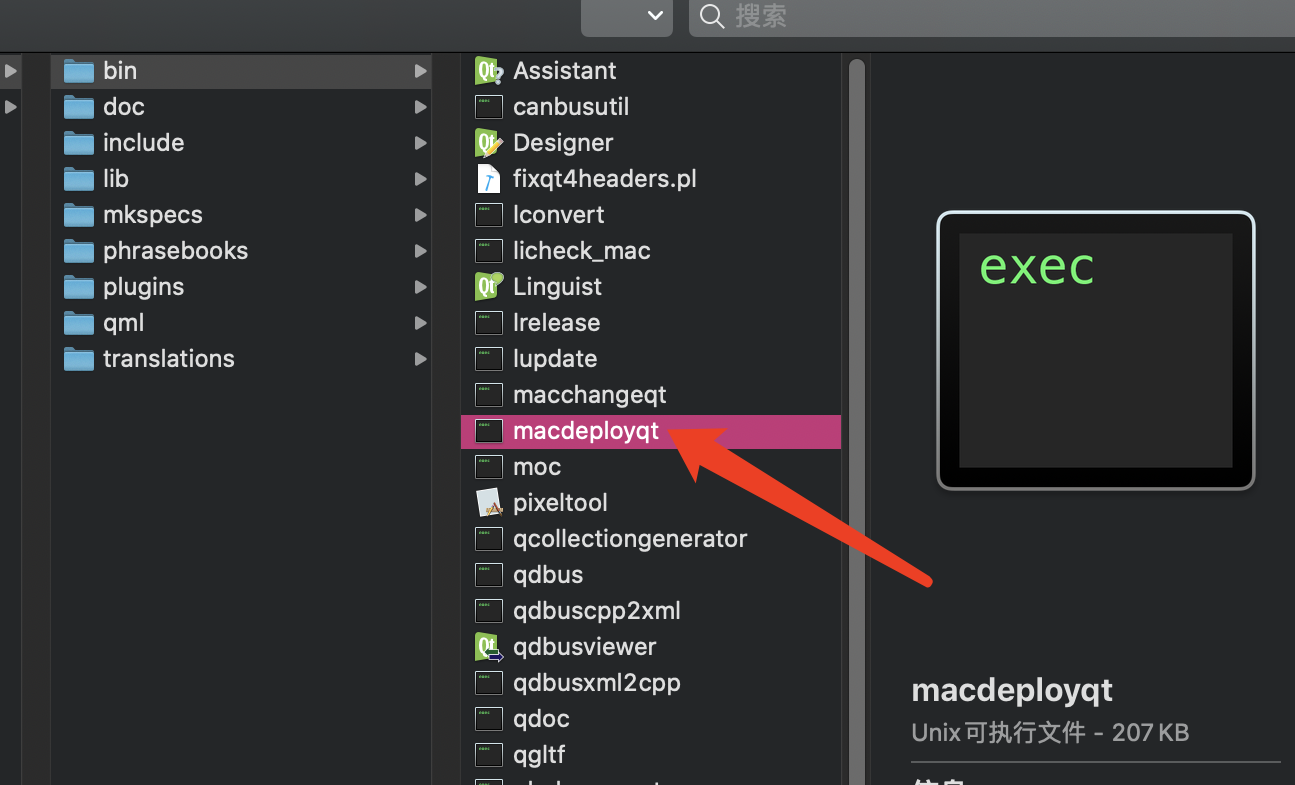The height and width of the screenshot is (785, 1295).
Task: Select the fixqt4headers.pl file name
Action: (x=605, y=179)
